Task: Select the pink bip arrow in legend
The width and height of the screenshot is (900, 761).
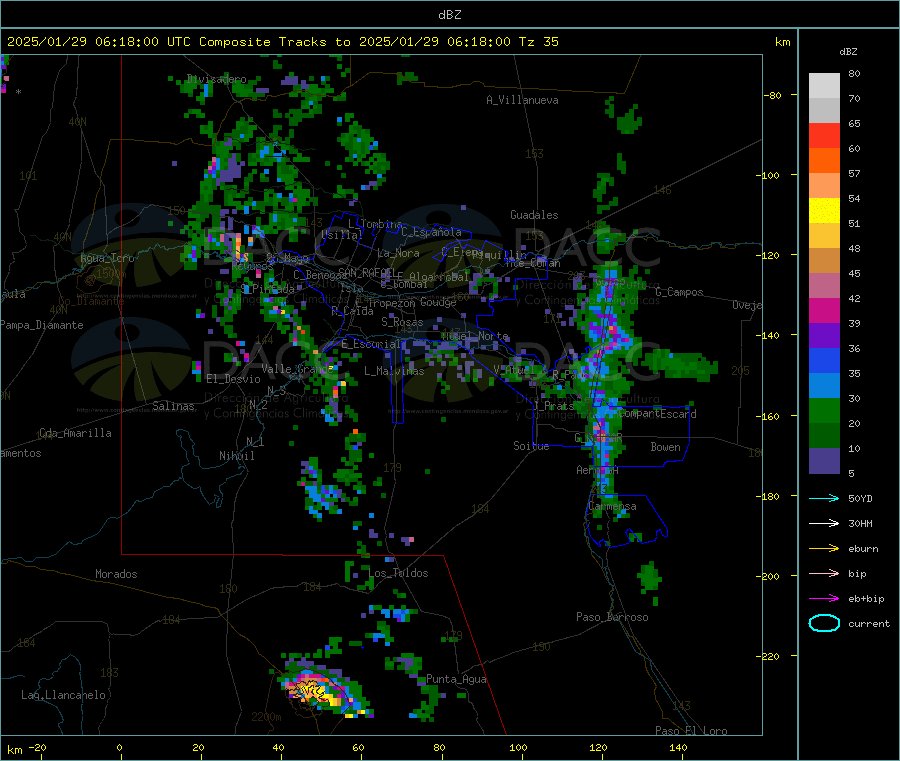Action: point(824,573)
